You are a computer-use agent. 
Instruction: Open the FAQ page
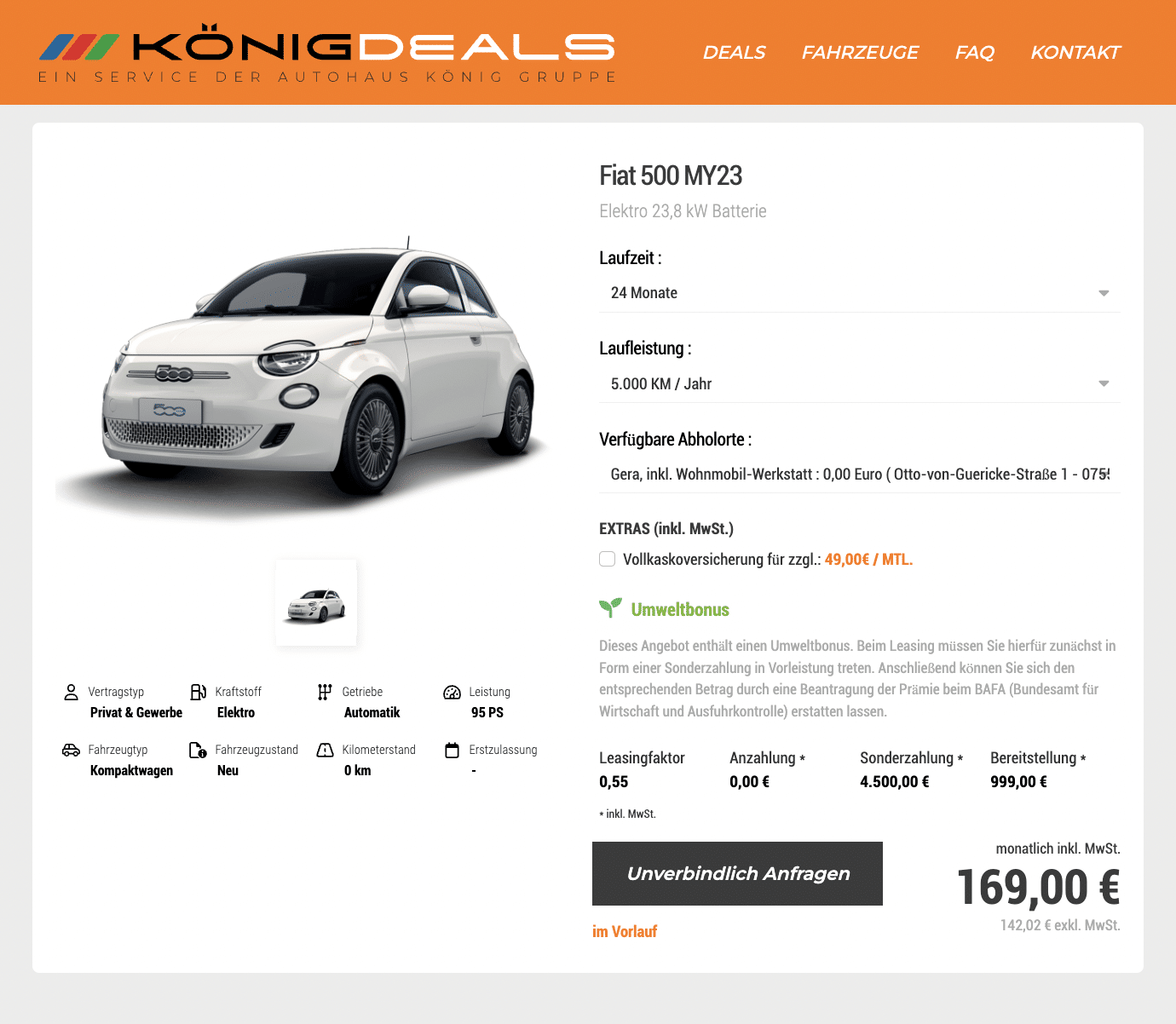(975, 53)
